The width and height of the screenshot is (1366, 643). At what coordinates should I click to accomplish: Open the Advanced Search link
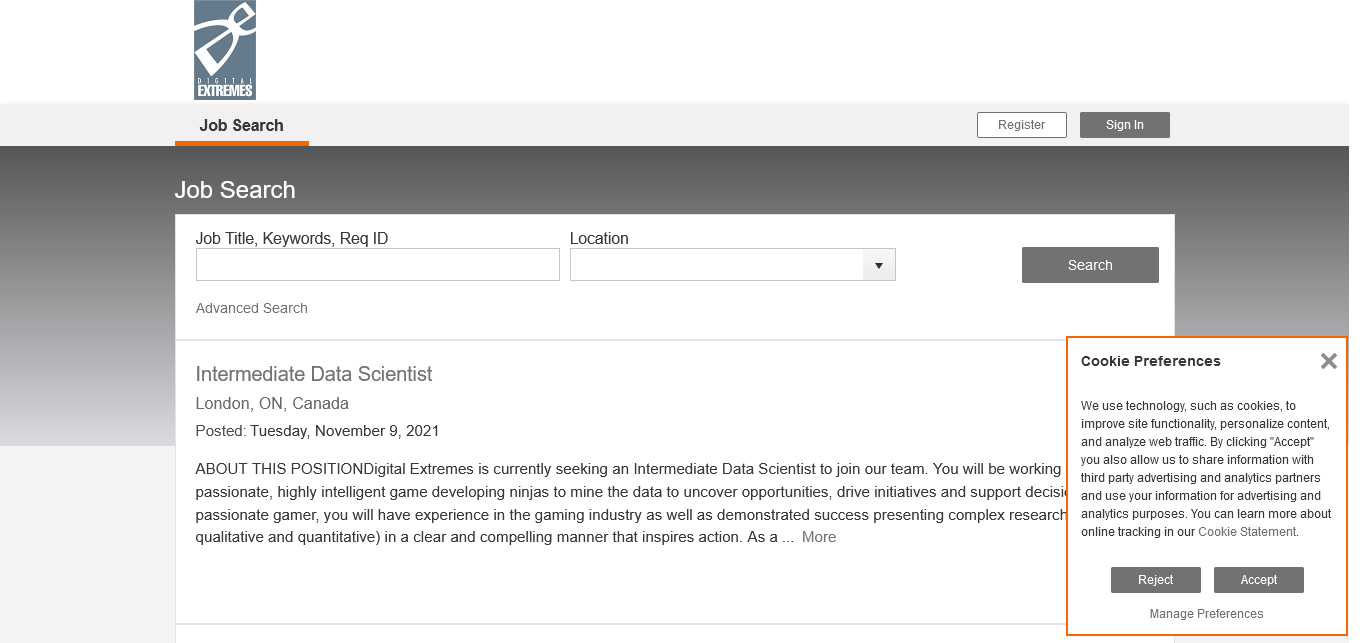coord(251,308)
